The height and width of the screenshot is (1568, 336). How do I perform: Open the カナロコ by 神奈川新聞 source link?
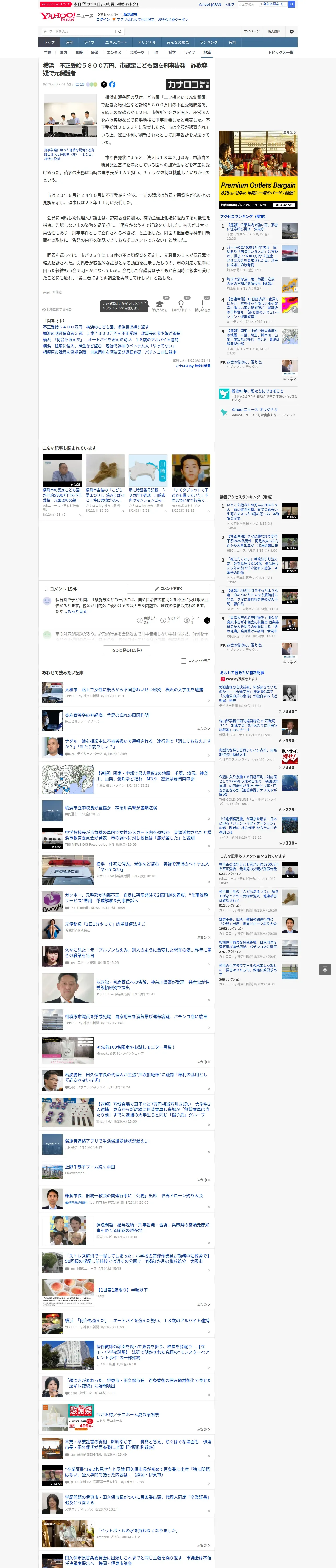tap(193, 366)
